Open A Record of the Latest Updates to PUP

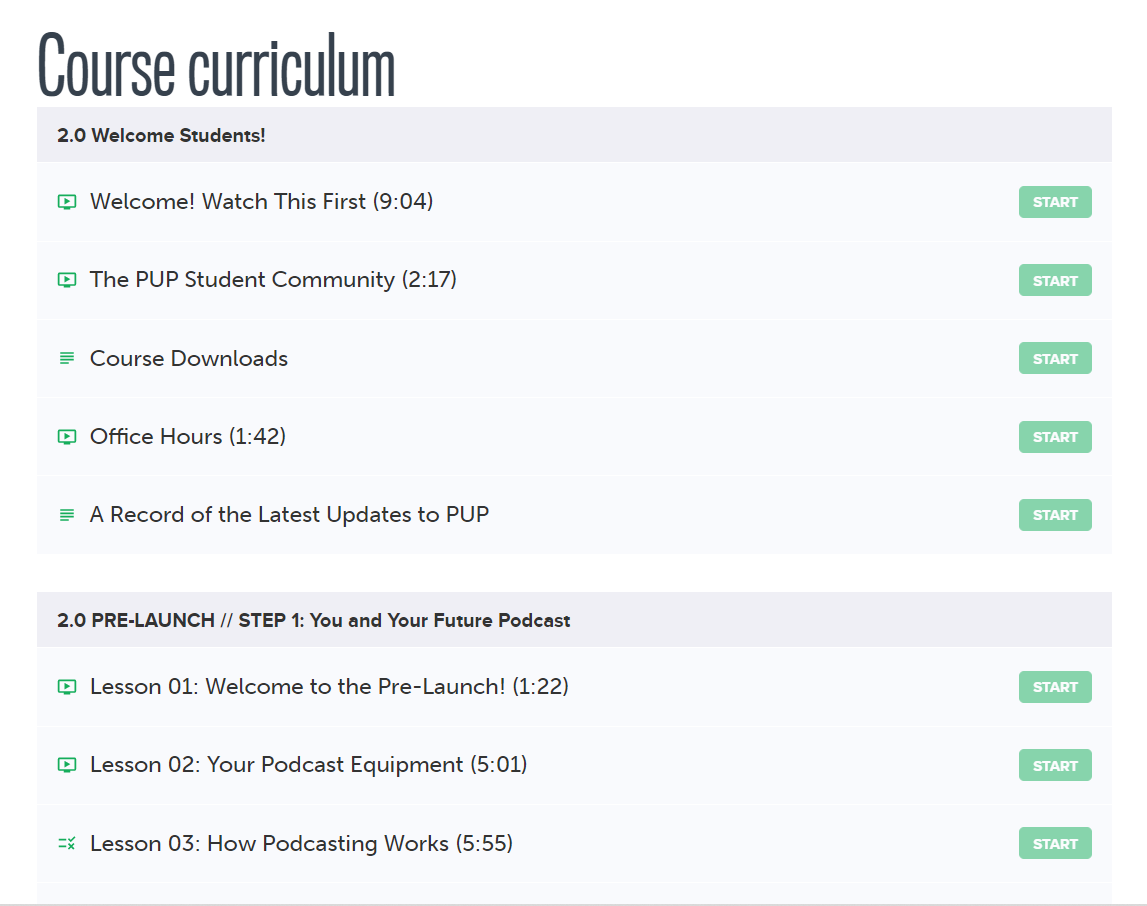click(x=289, y=515)
